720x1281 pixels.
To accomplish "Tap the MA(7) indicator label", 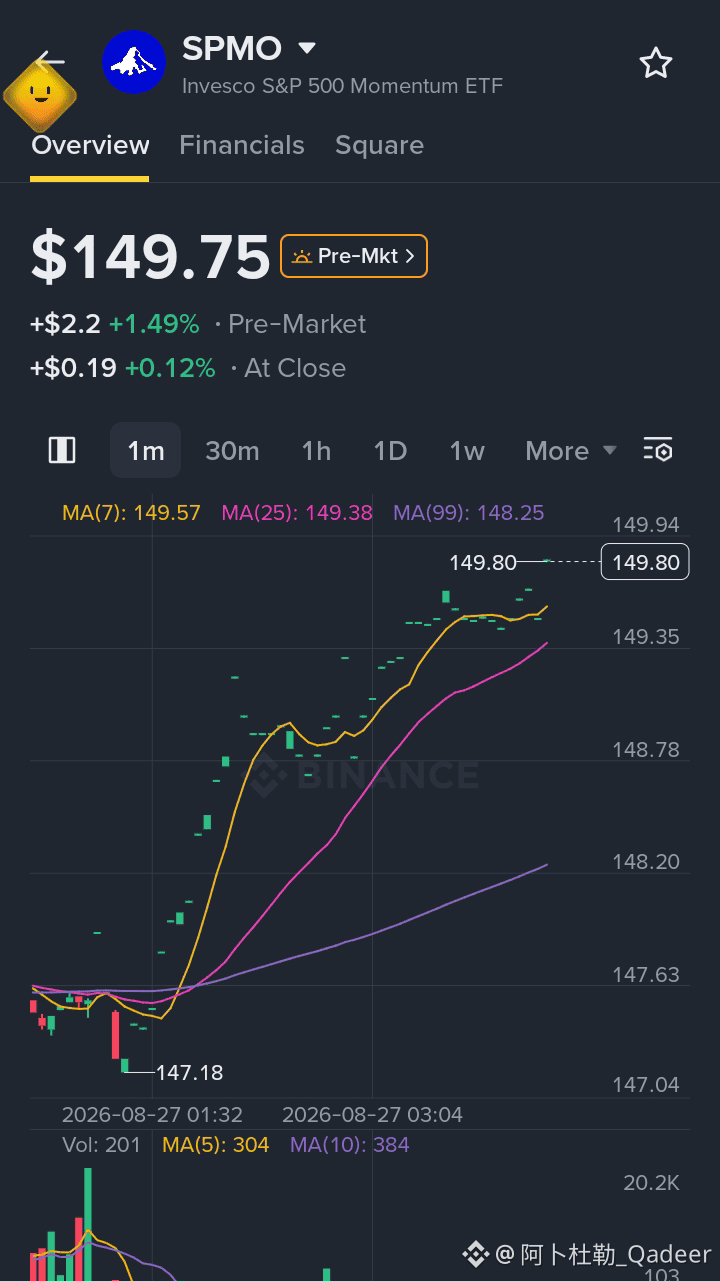I will click(131, 513).
